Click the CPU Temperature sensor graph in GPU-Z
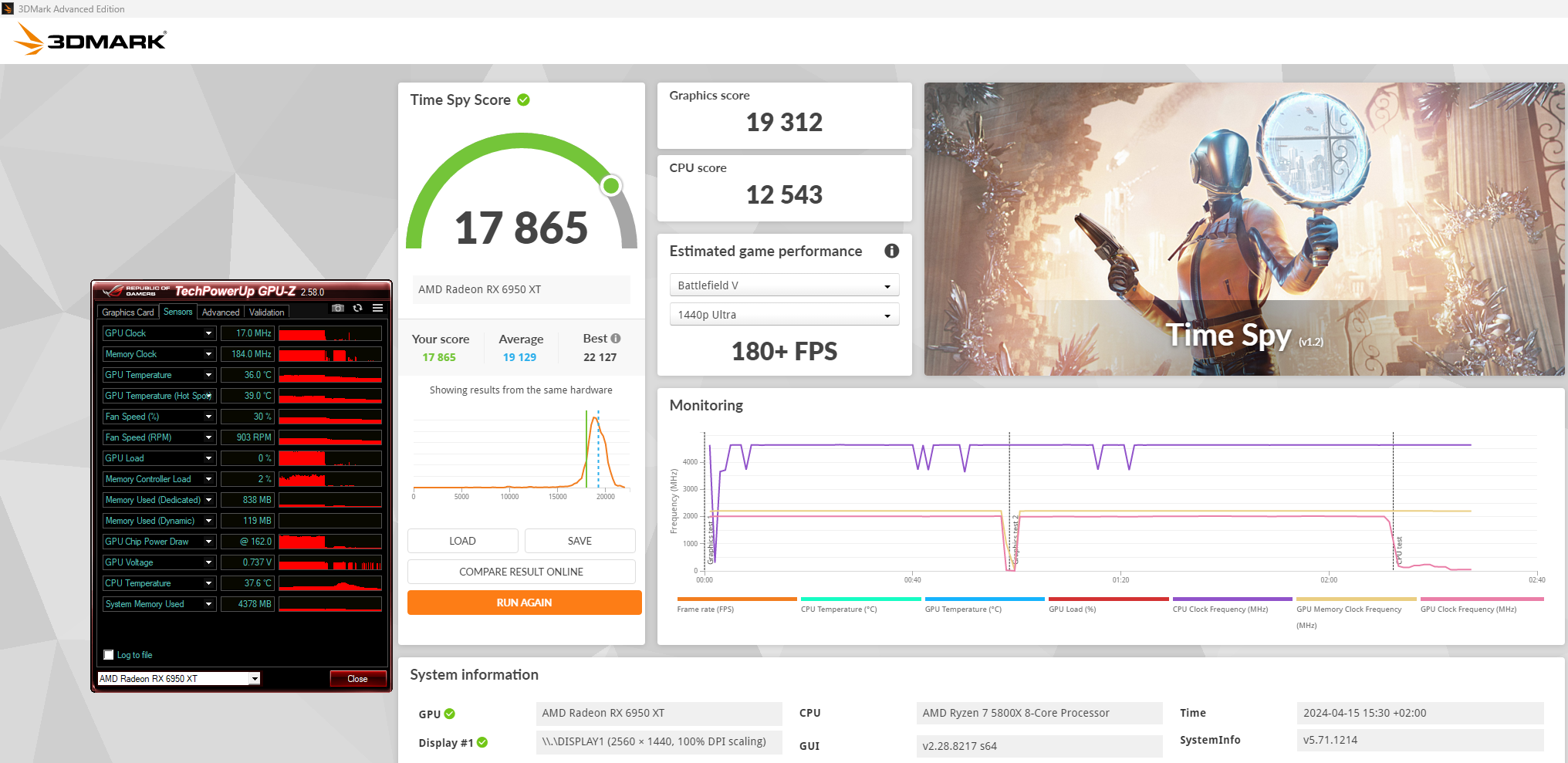Viewport: 1568px width, 763px height. point(329,583)
